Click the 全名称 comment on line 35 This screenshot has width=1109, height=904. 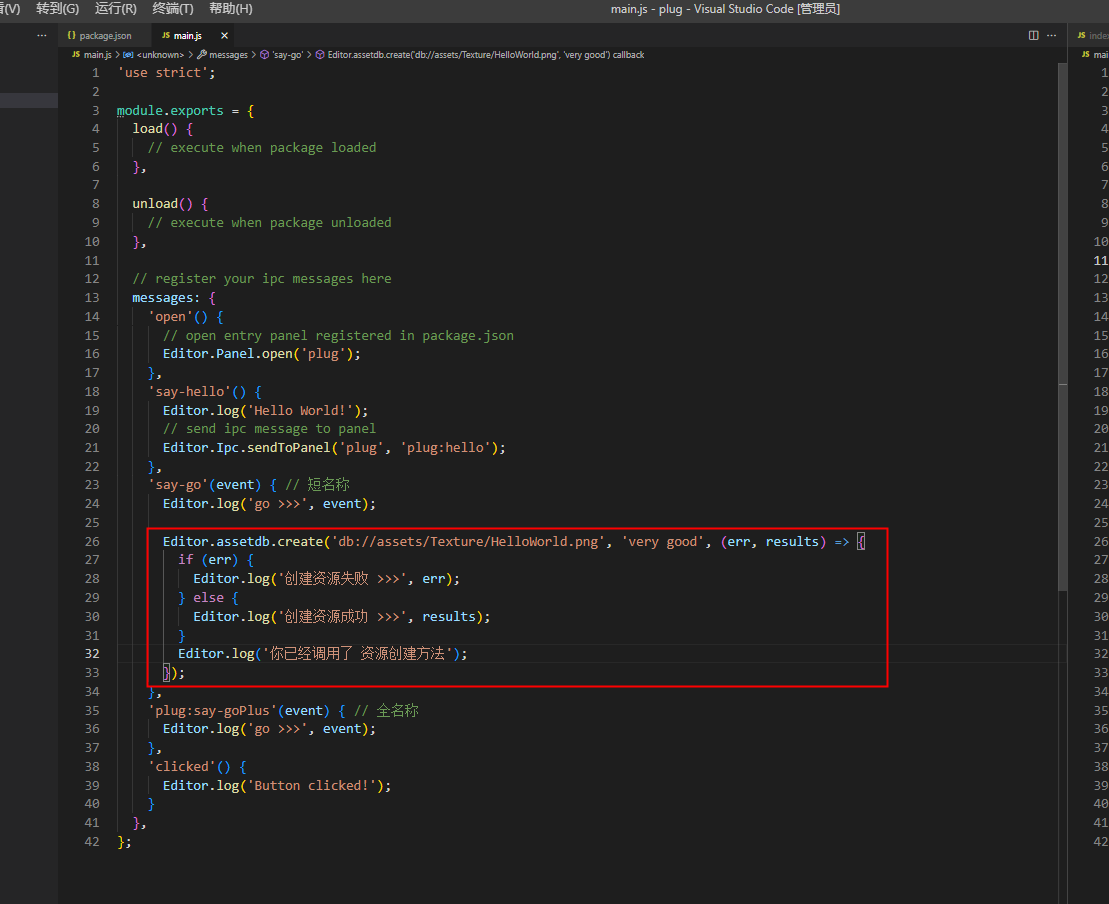[386, 711]
